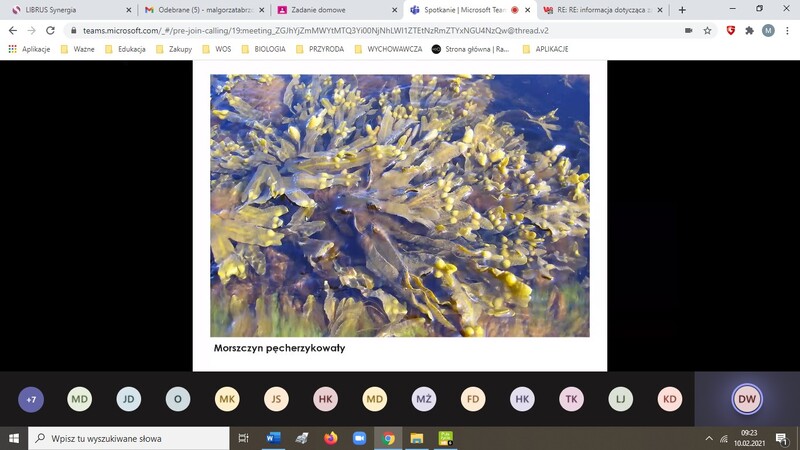Open the notification center in taskbar
Image resolution: width=800 pixels, height=450 pixels.
click(781, 438)
